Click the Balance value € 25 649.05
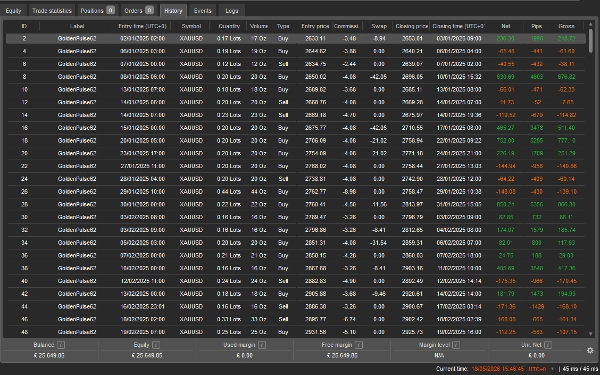Image resolution: width=600 pixels, height=375 pixels. coord(49,355)
